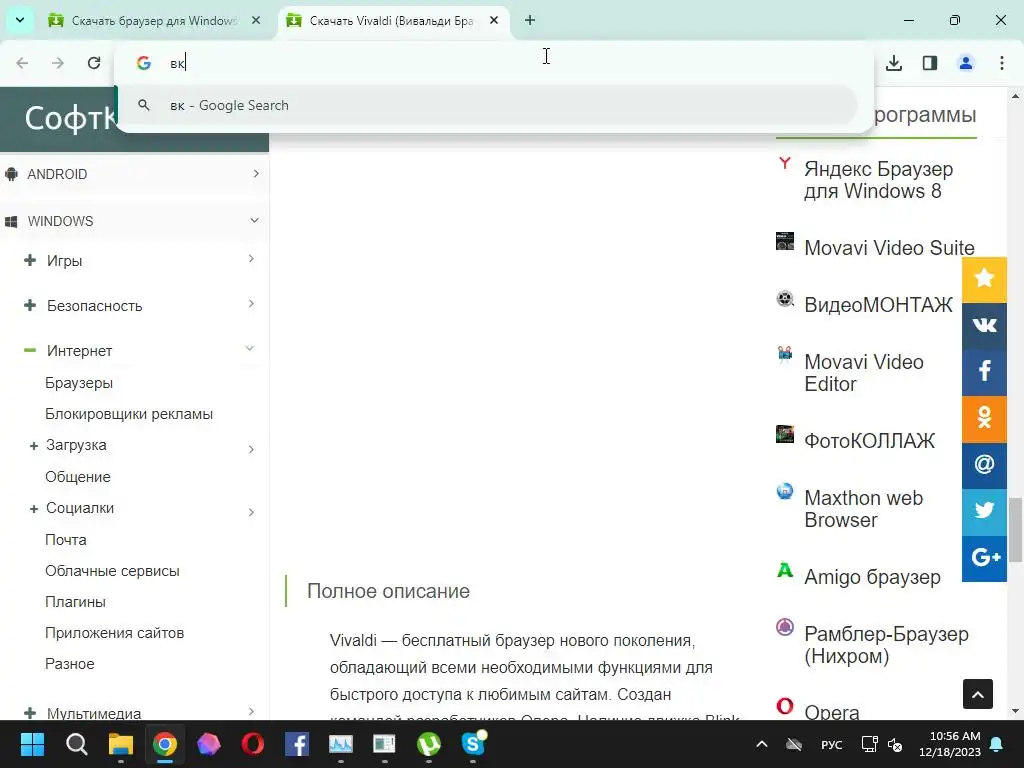Open the Chrome profile avatar
This screenshot has width=1024, height=768.
click(x=966, y=63)
